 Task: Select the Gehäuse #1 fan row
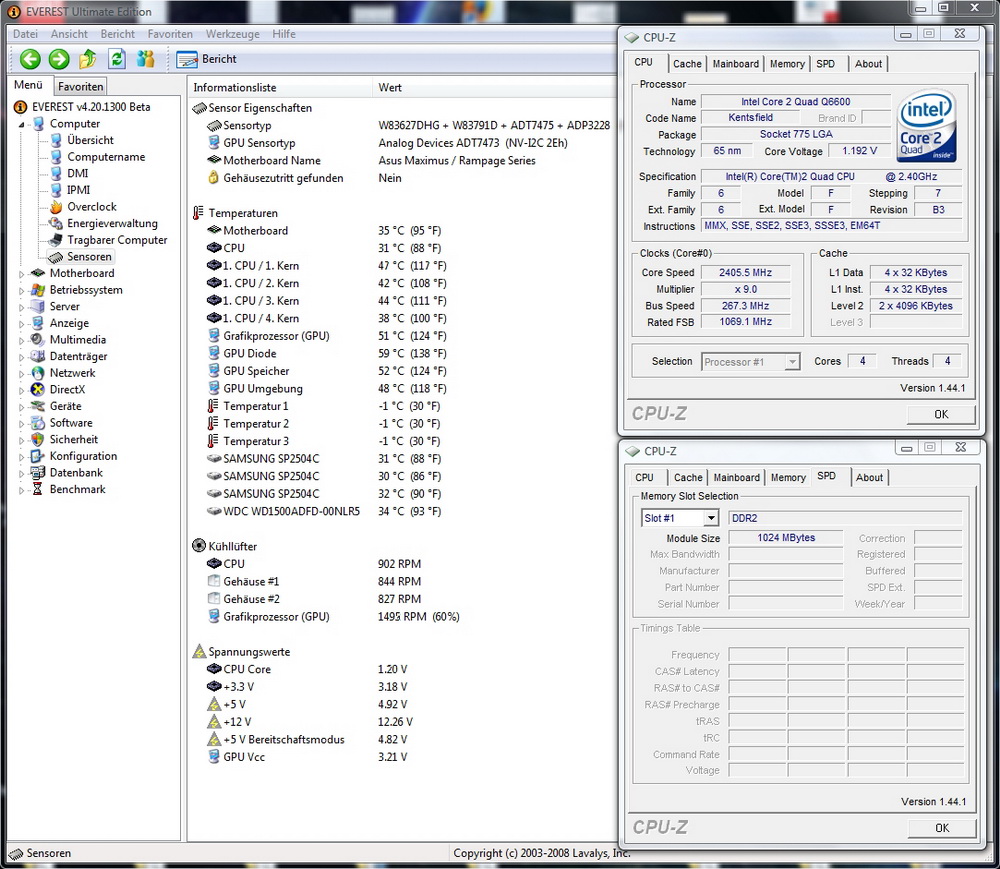(314, 581)
